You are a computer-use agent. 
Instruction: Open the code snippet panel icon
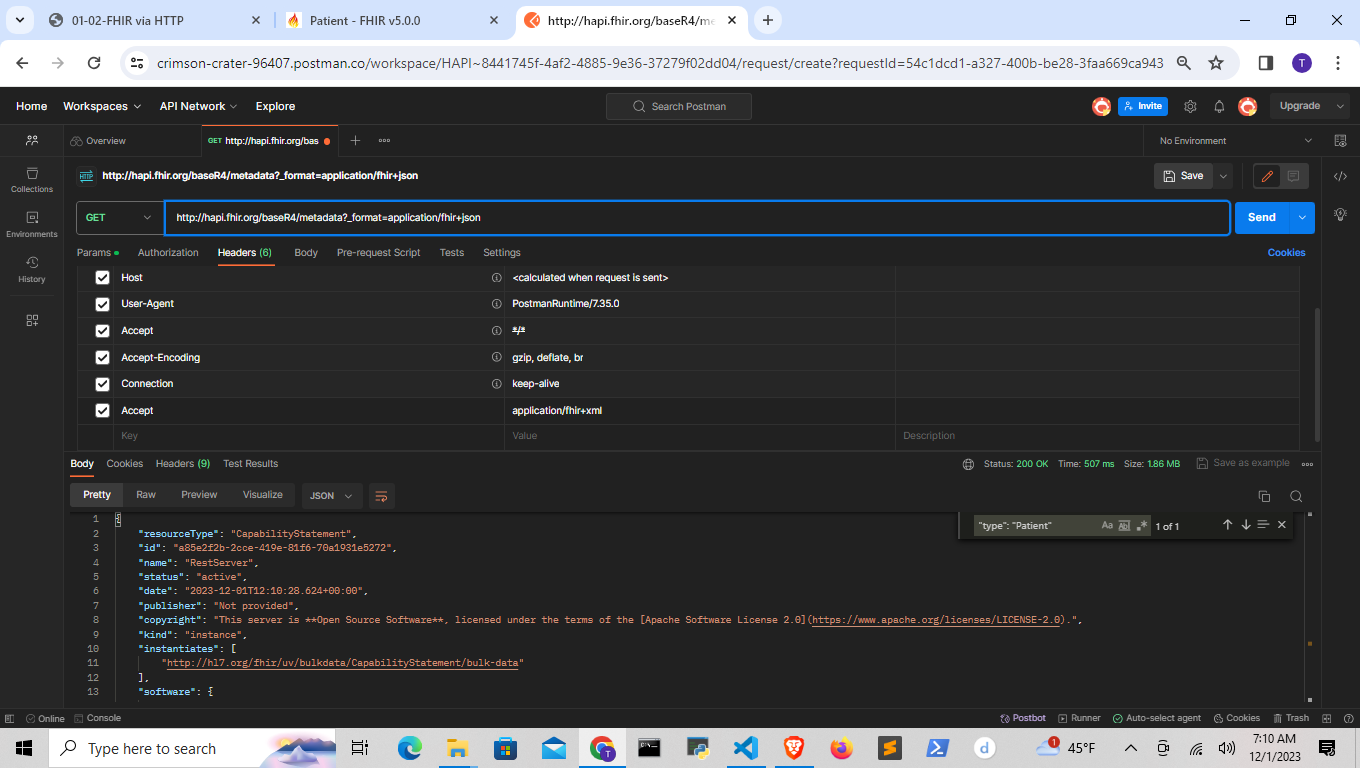[1341, 176]
